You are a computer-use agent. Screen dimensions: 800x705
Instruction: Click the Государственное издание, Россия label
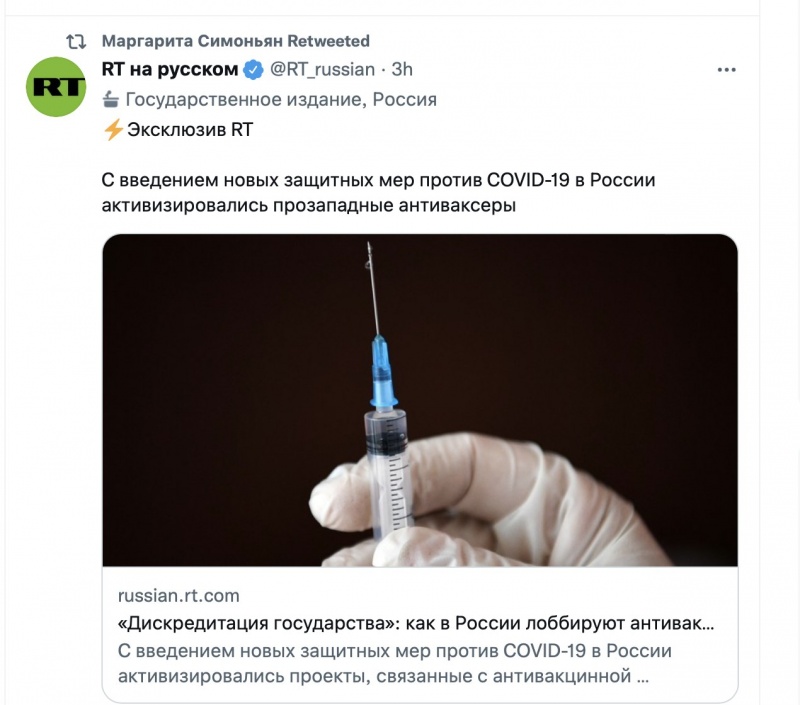281,99
